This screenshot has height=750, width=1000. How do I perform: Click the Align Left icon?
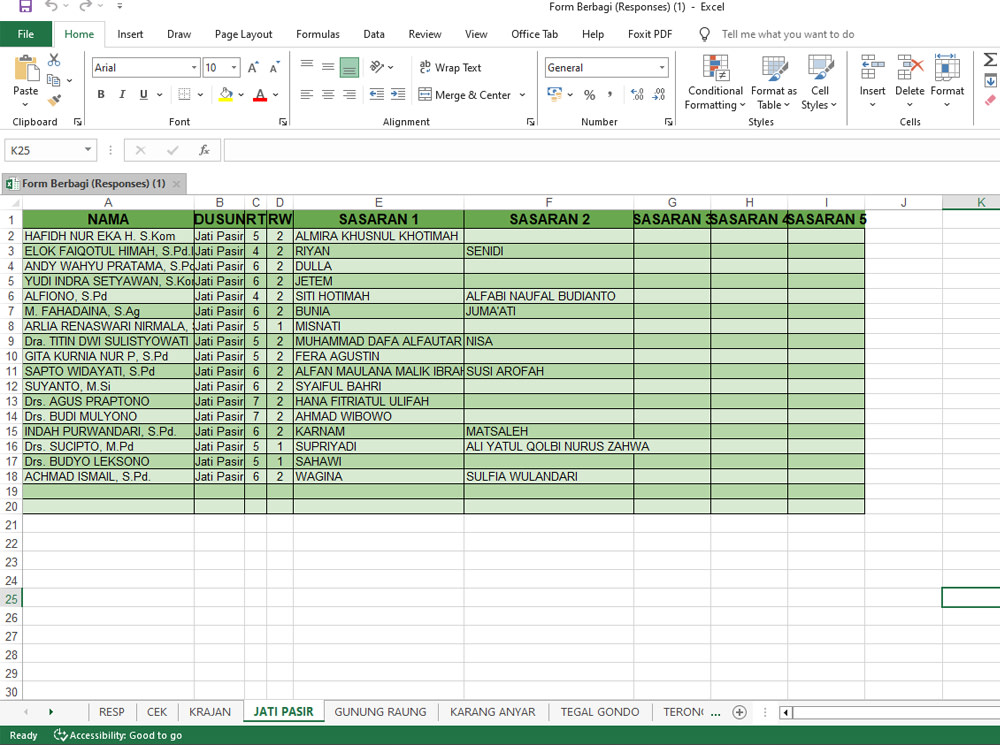point(307,94)
